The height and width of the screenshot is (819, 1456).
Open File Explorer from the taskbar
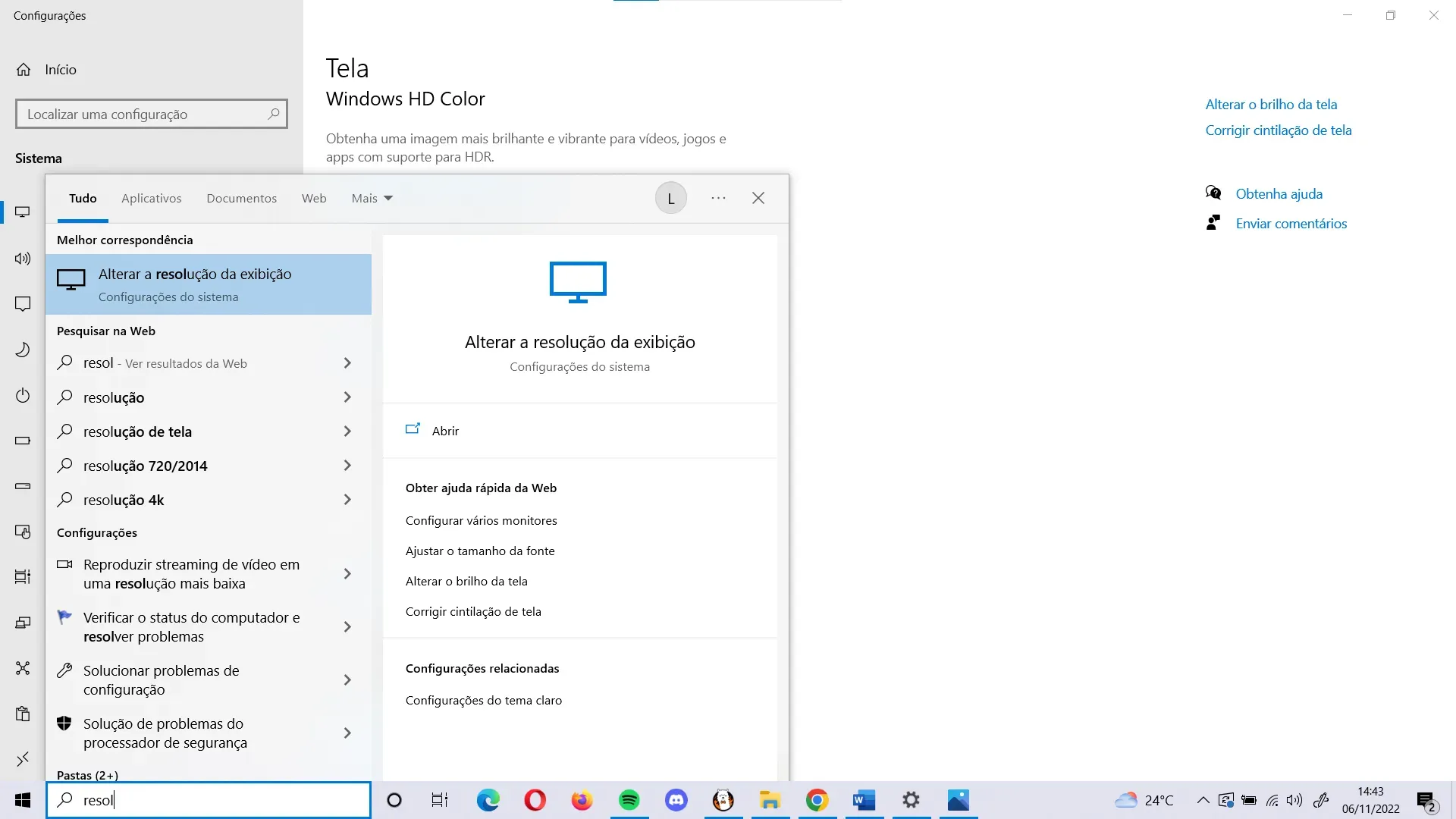tap(770, 800)
